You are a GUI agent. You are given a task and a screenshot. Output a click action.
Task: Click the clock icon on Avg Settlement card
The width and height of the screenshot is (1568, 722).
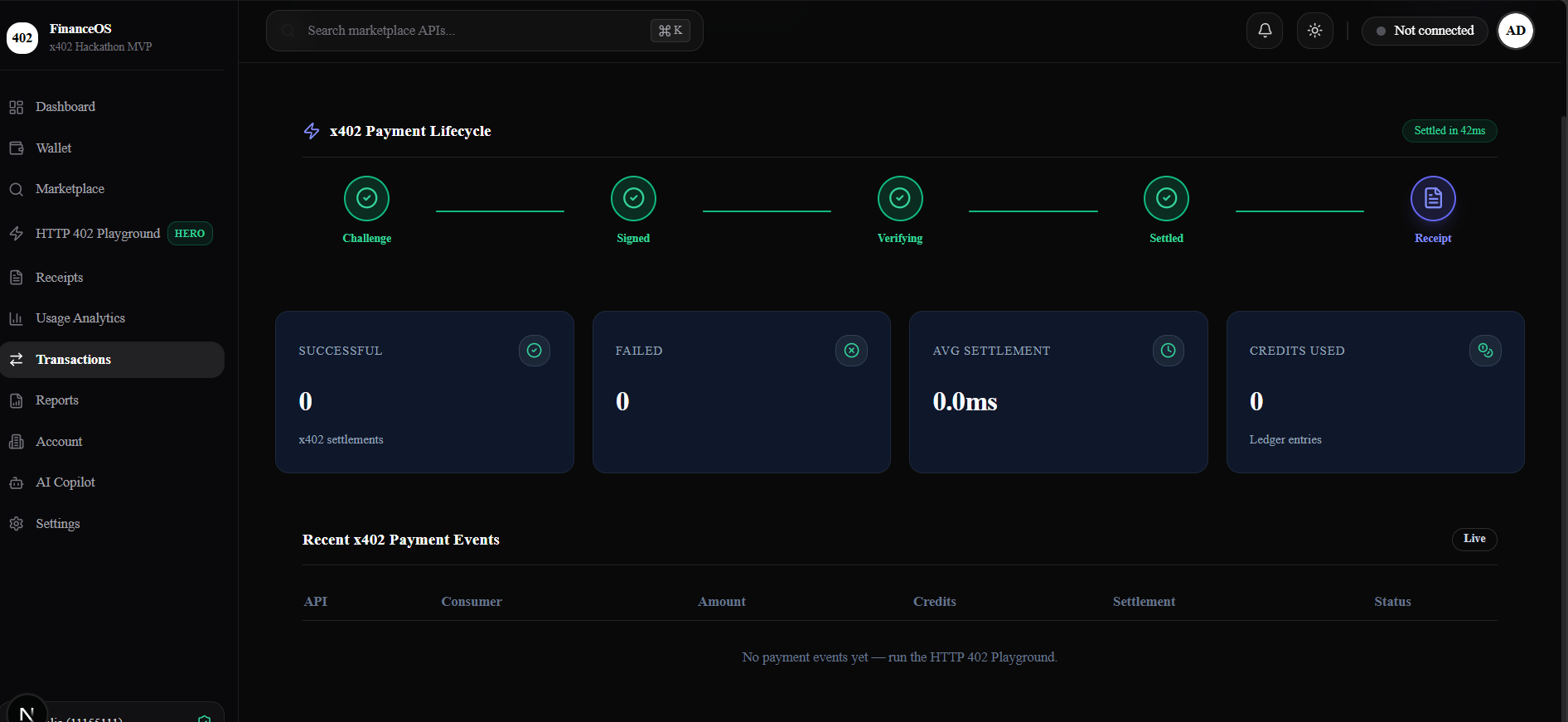(1168, 351)
